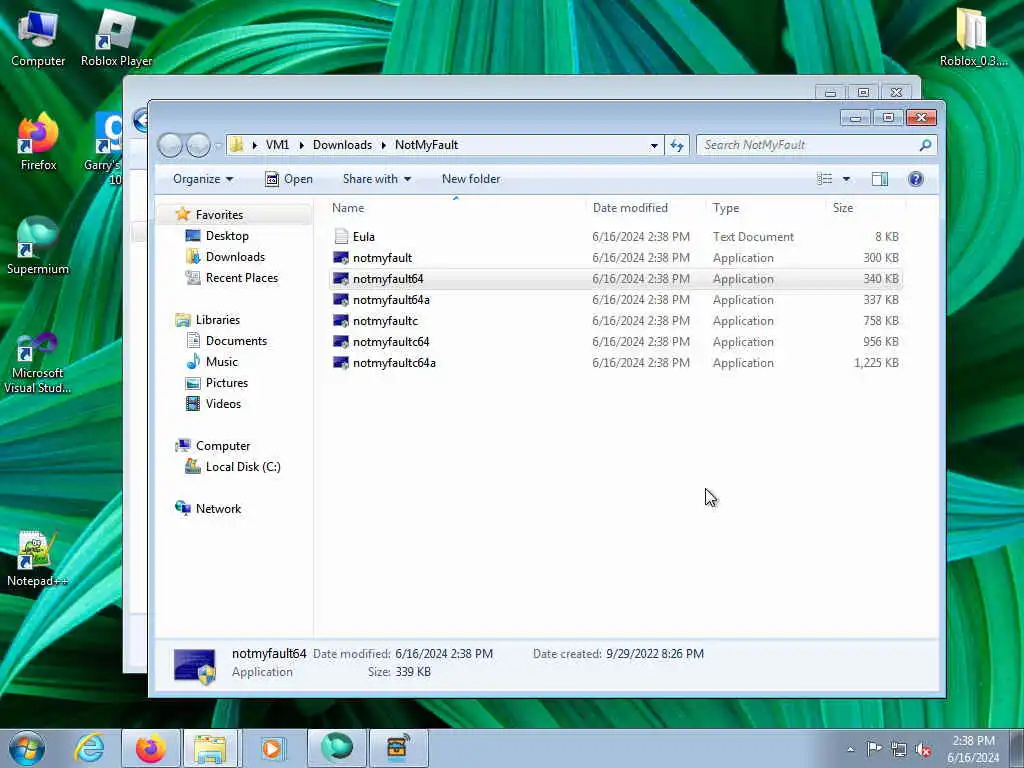Launch Internet Explorer from taskbar

pos(89,748)
